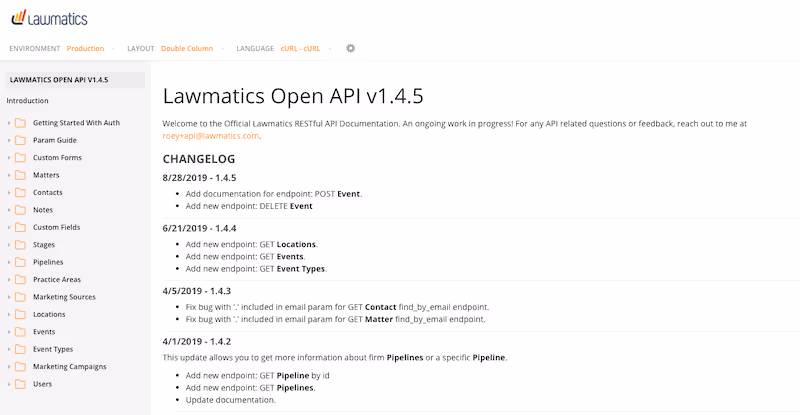This screenshot has height=415, width=800.
Task: Click 'Update documentation.' bullet
Action: (231, 400)
